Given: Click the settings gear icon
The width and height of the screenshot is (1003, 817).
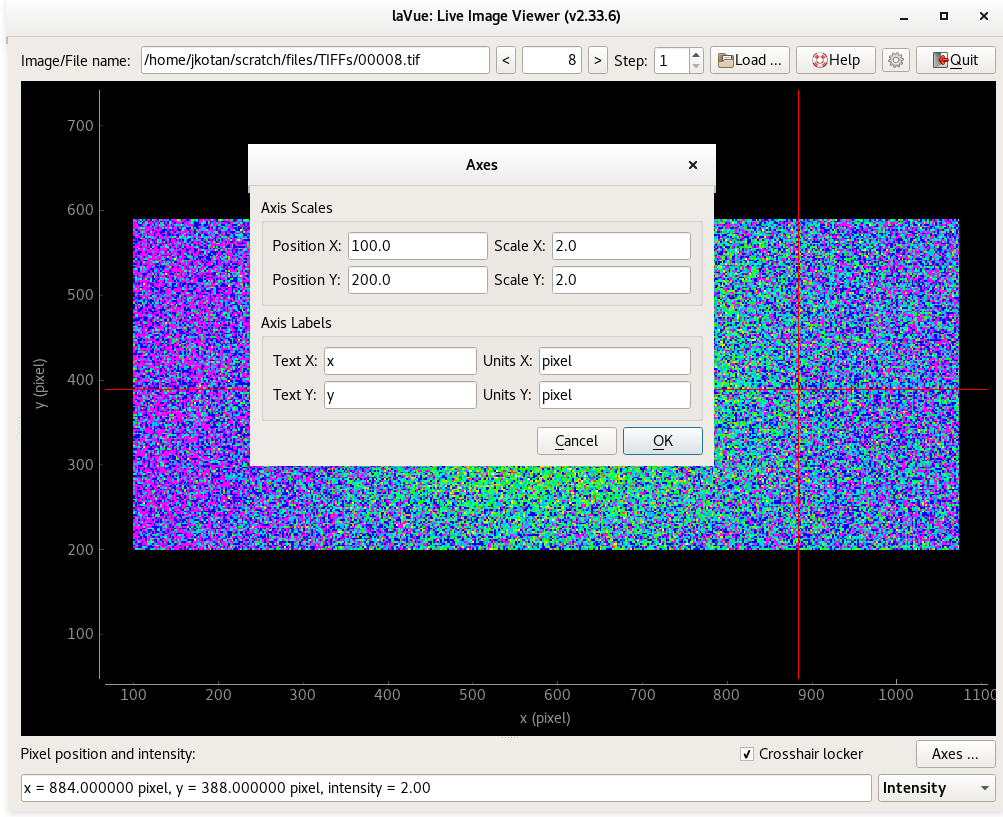Looking at the screenshot, I should [x=896, y=60].
